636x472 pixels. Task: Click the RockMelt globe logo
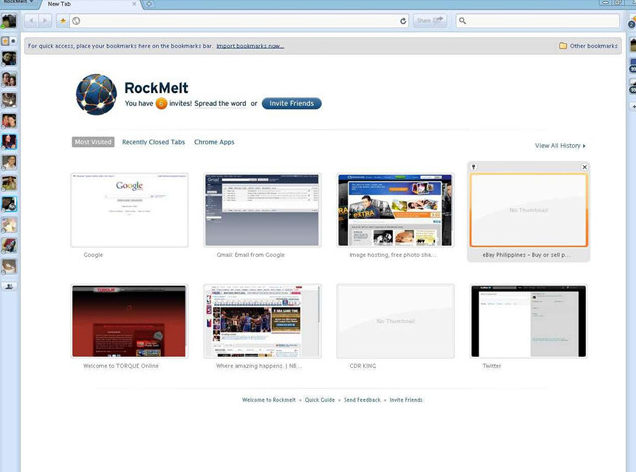[96, 94]
